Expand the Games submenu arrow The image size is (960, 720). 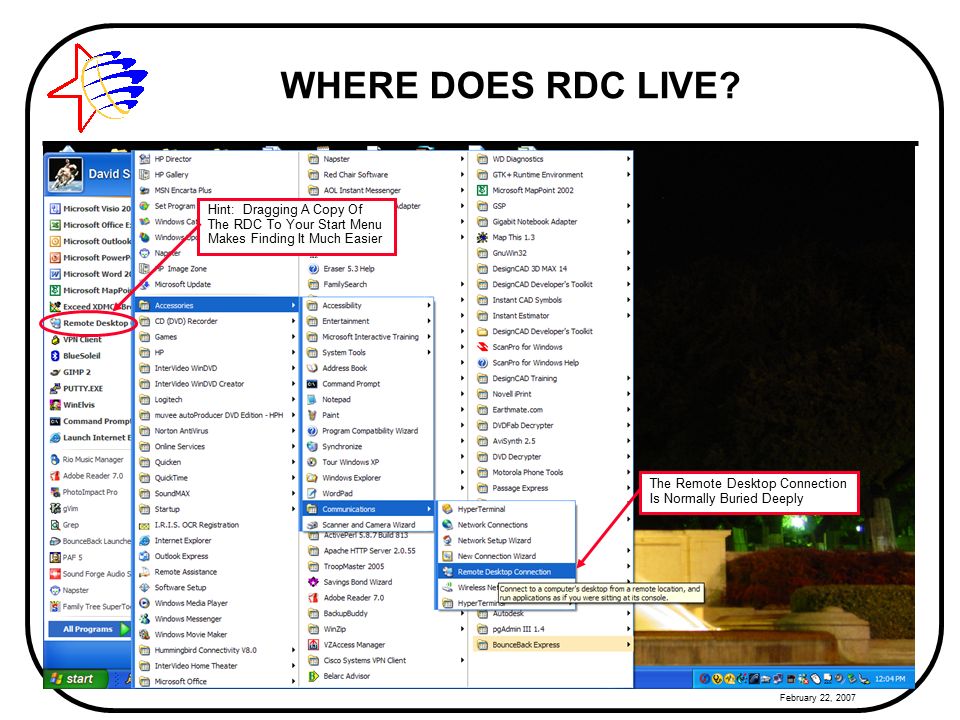coord(293,337)
